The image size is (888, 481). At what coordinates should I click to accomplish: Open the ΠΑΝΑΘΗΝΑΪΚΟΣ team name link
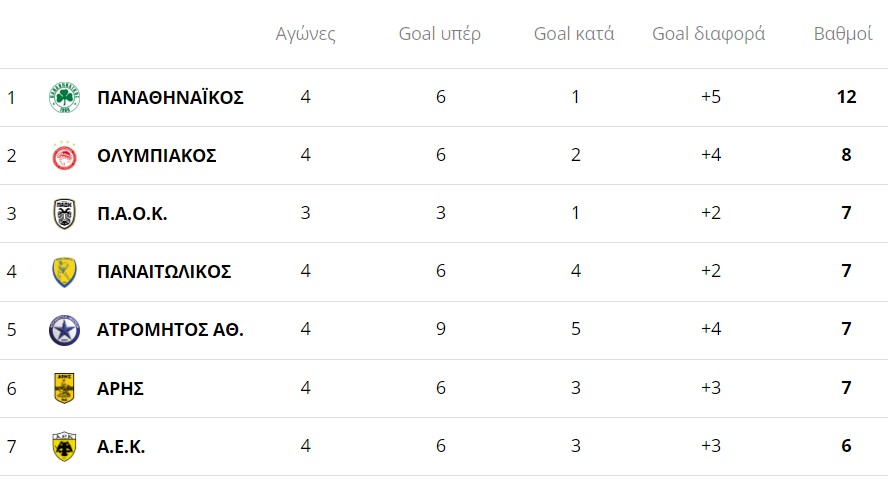(x=170, y=98)
